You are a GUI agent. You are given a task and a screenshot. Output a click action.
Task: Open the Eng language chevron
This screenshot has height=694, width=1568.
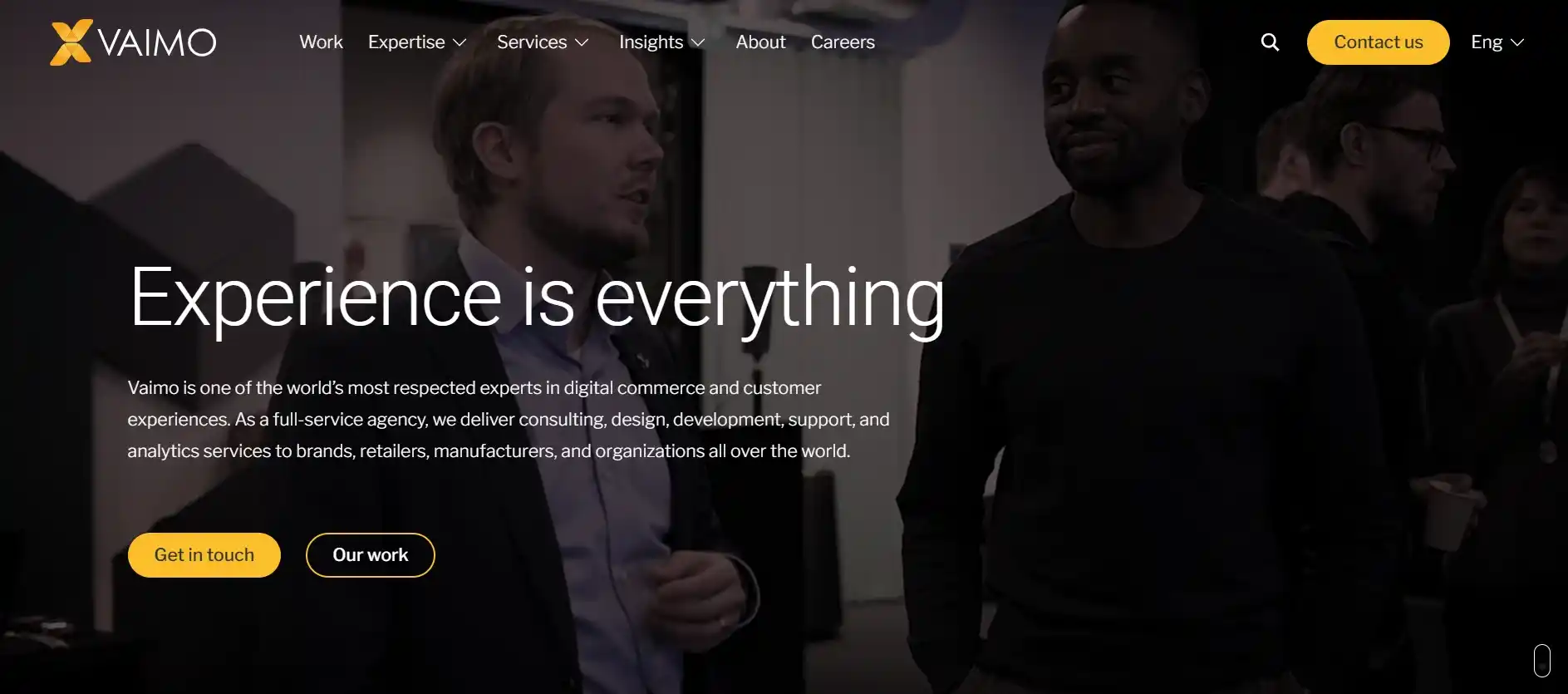[x=1517, y=42]
